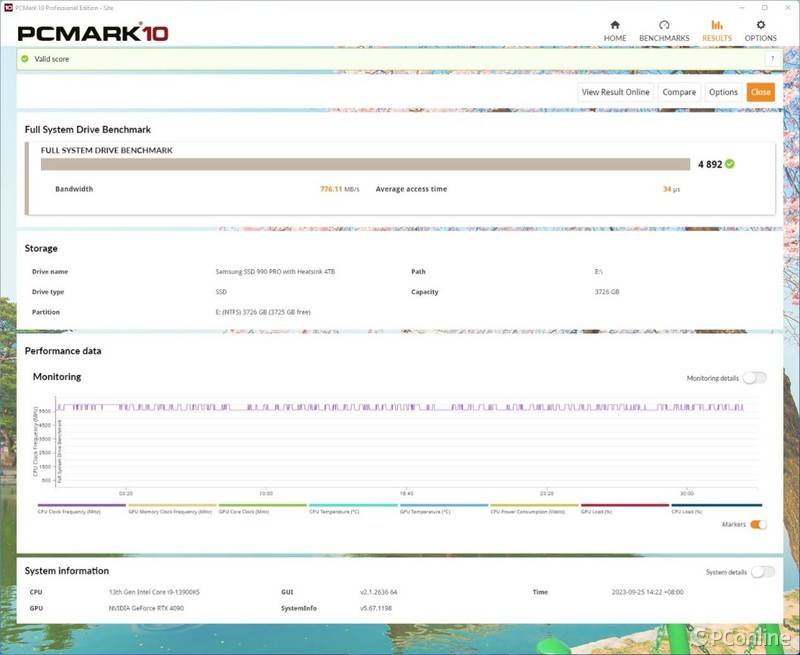Close the result with orange Close button
Viewport: 800px width, 655px height.
tap(760, 92)
